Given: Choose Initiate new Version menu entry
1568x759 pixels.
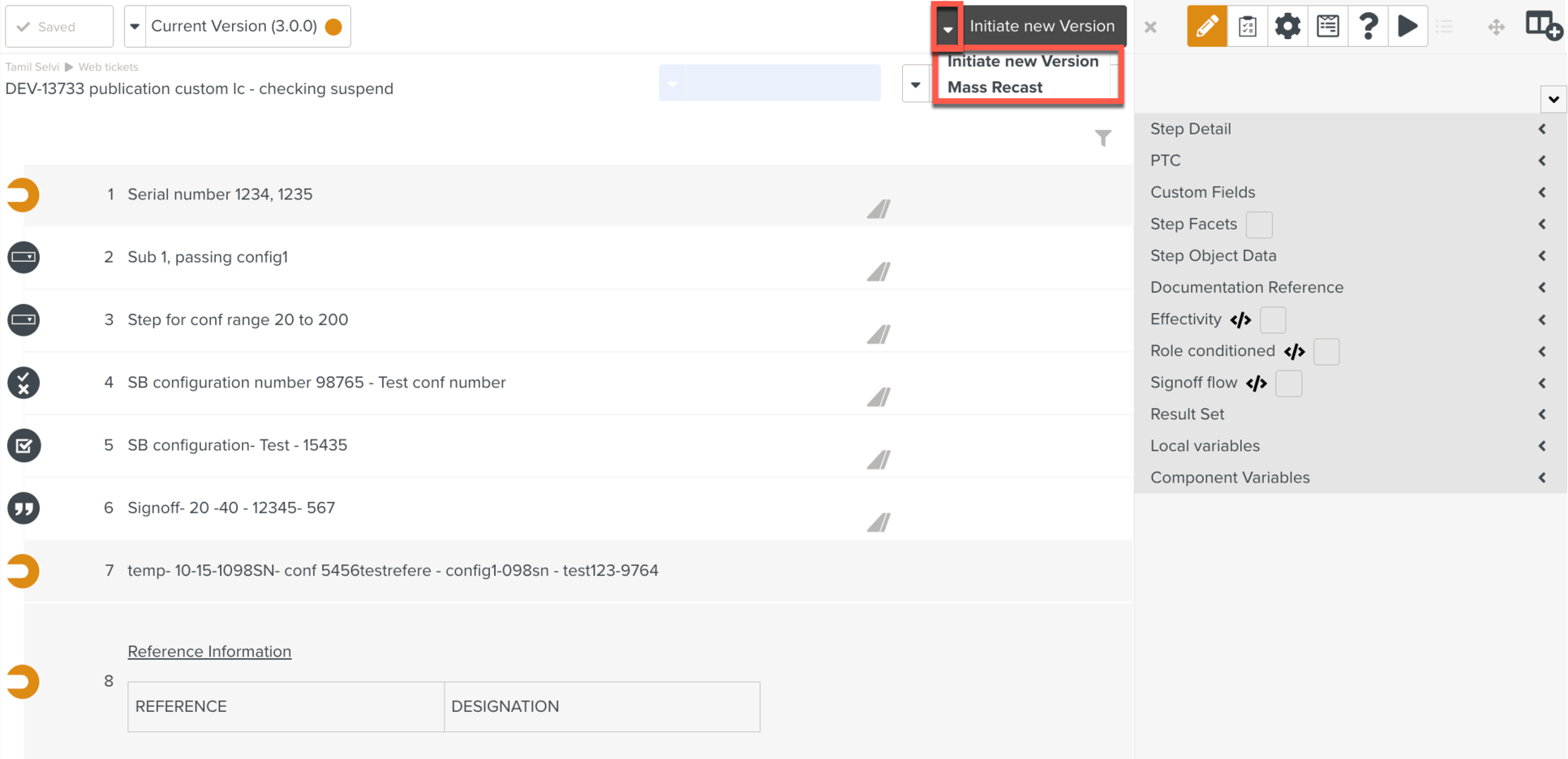Looking at the screenshot, I should pyautogui.click(x=1024, y=61).
